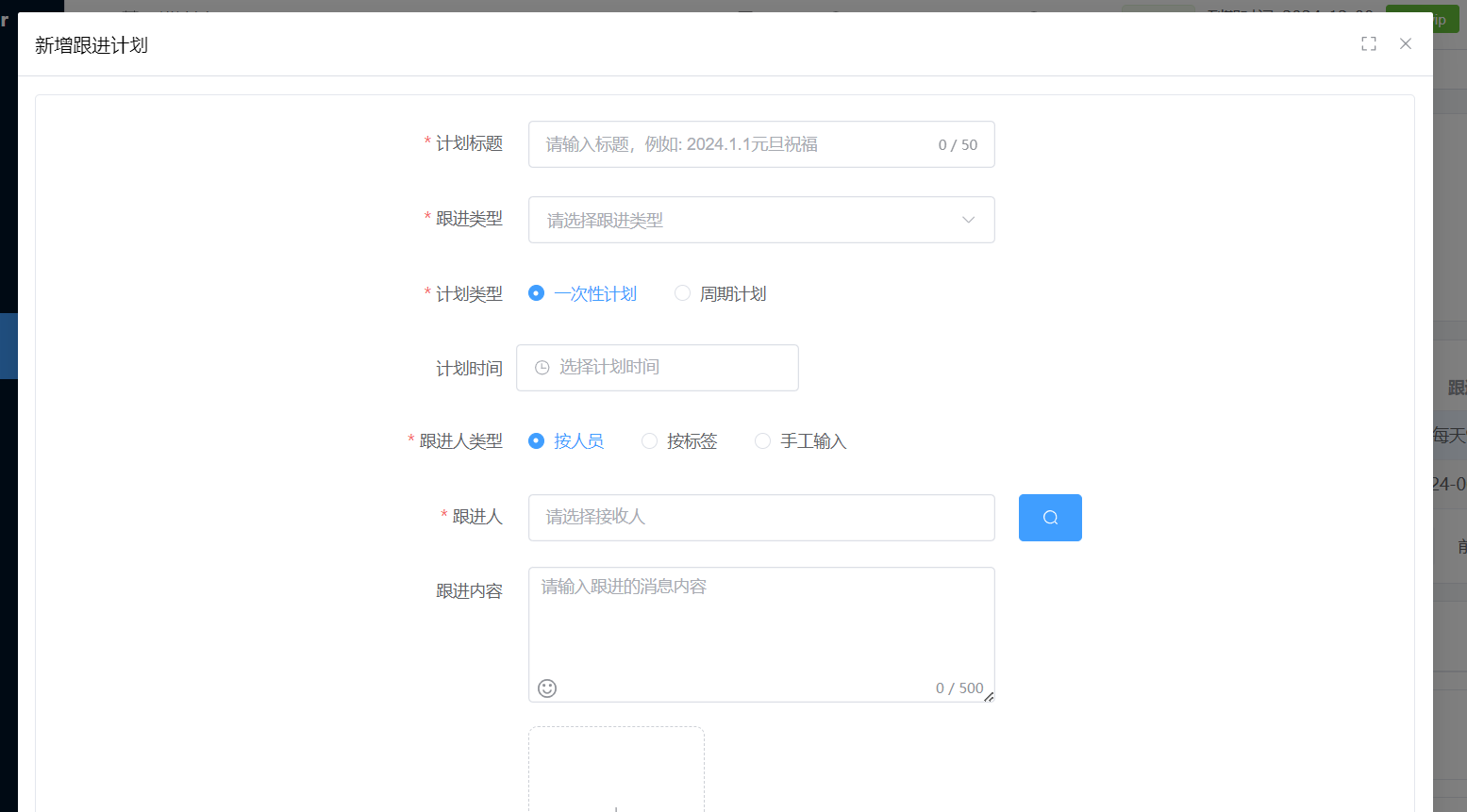Click the 新增跟进计划 dialog title
1467x812 pixels.
point(91,43)
